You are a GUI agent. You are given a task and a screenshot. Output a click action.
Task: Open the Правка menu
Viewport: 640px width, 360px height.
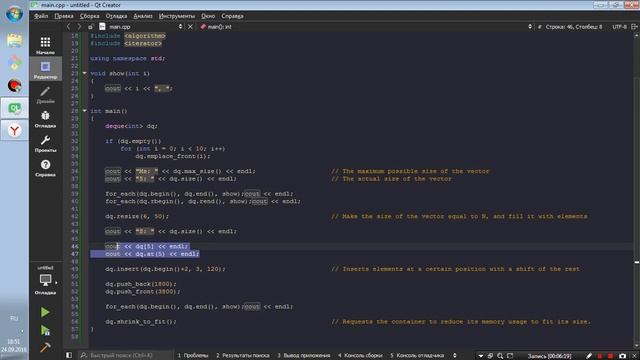64,16
